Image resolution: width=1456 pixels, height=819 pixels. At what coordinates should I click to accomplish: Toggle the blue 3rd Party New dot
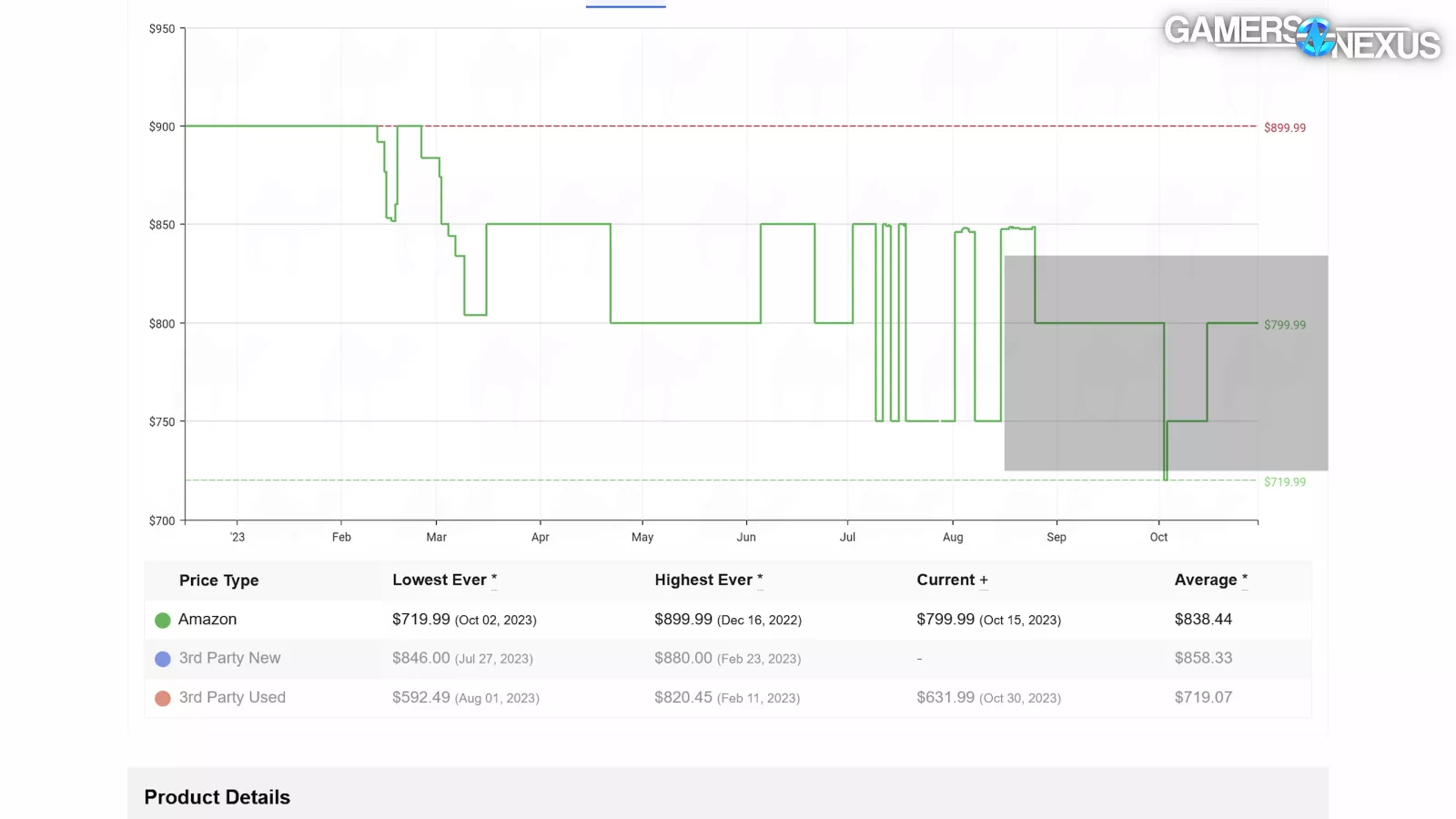coord(163,659)
